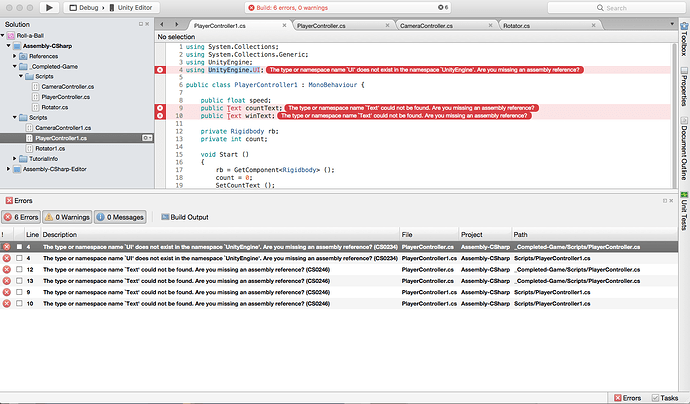The width and height of the screenshot is (690, 404).
Task: Switch to the PlayerController.cs tab
Action: [x=321, y=26]
